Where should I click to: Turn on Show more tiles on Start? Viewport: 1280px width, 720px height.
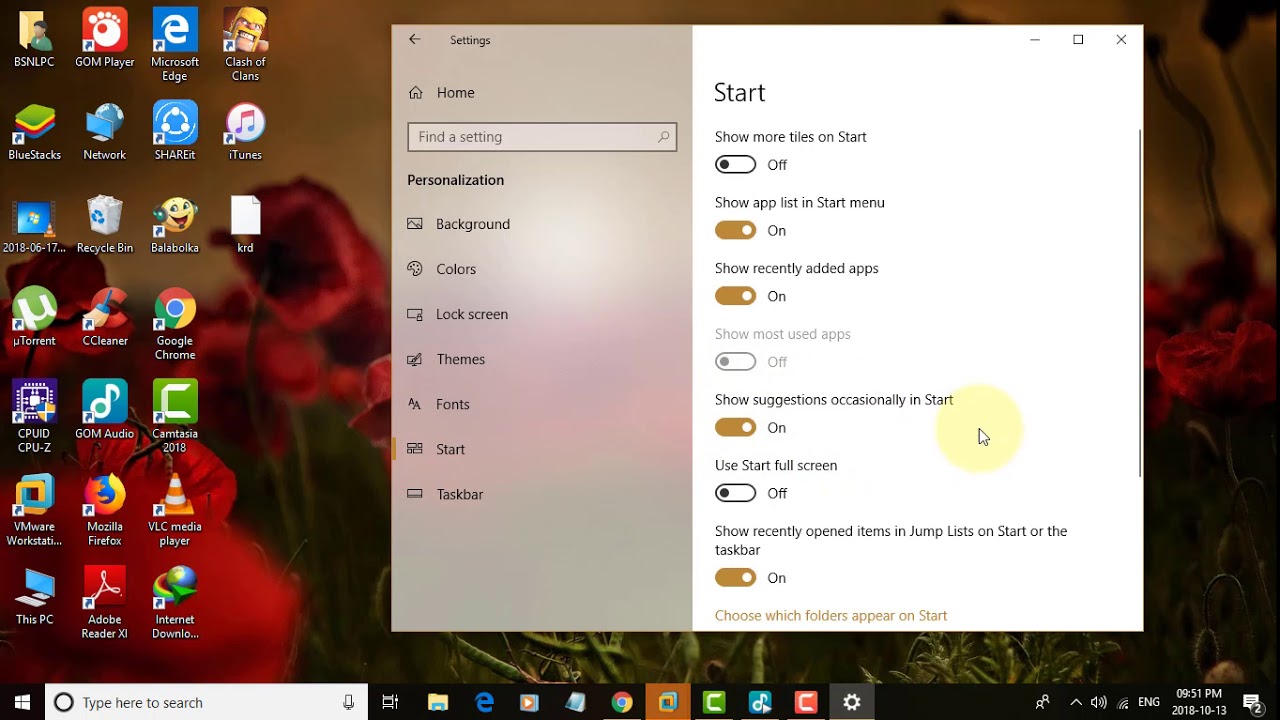[735, 165]
